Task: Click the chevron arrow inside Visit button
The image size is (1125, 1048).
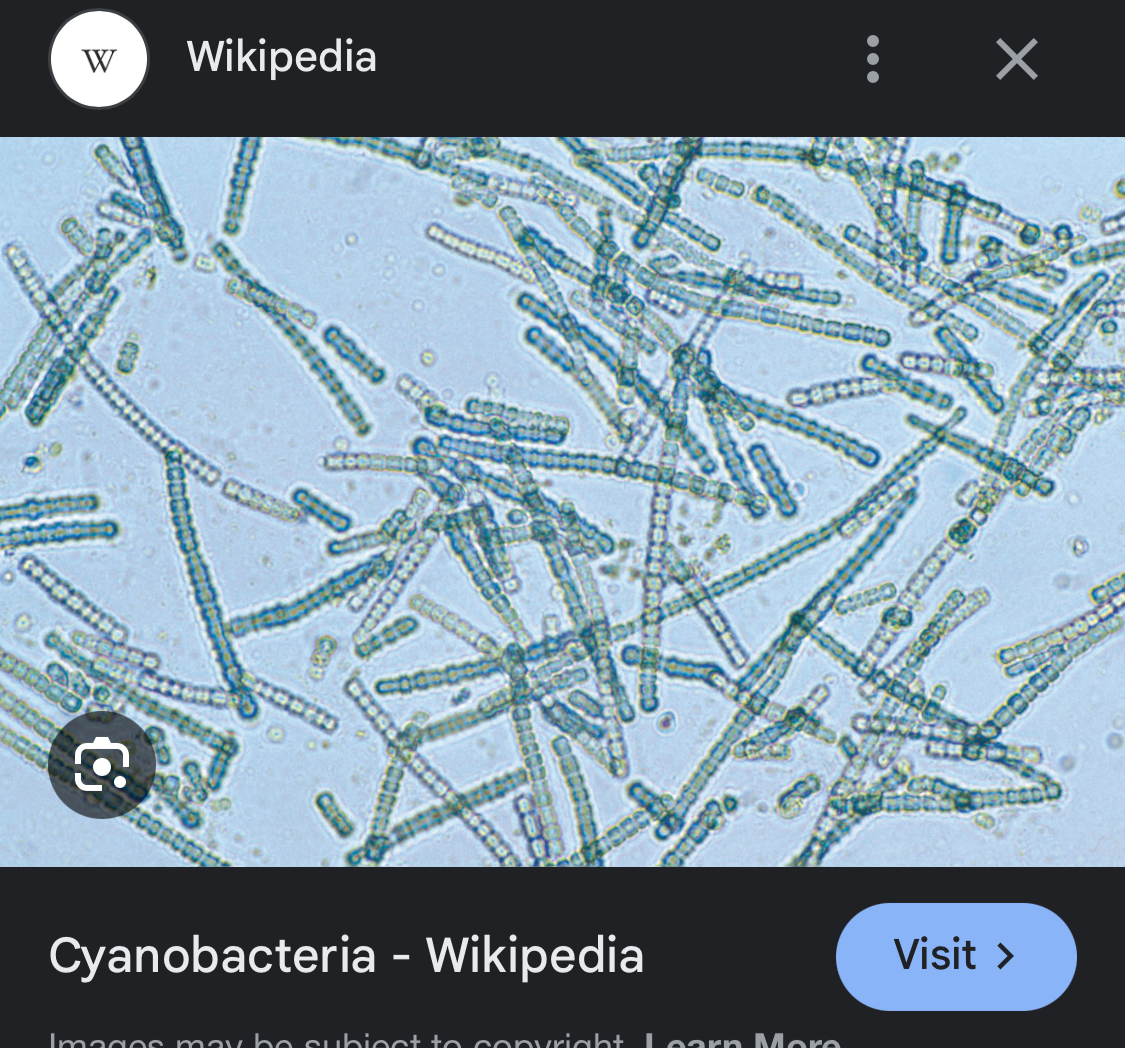Action: pos(1006,956)
